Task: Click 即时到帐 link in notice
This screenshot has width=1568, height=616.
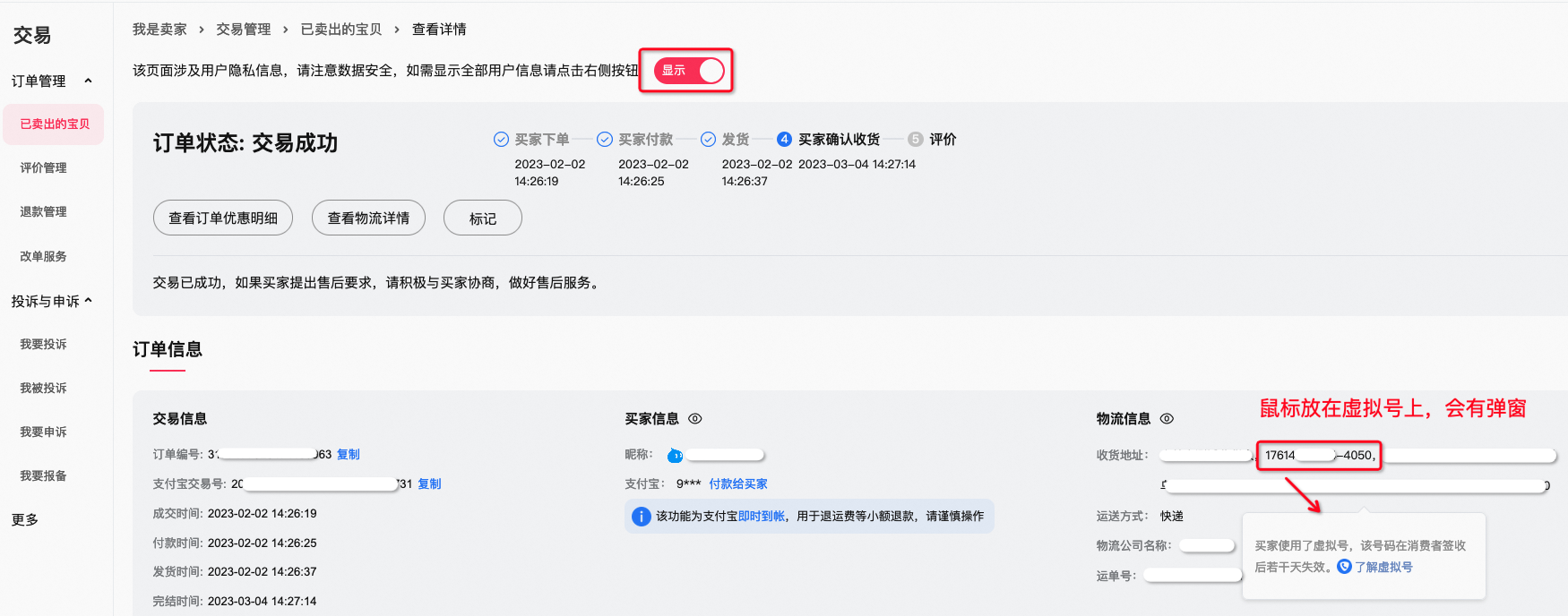Action: click(762, 516)
